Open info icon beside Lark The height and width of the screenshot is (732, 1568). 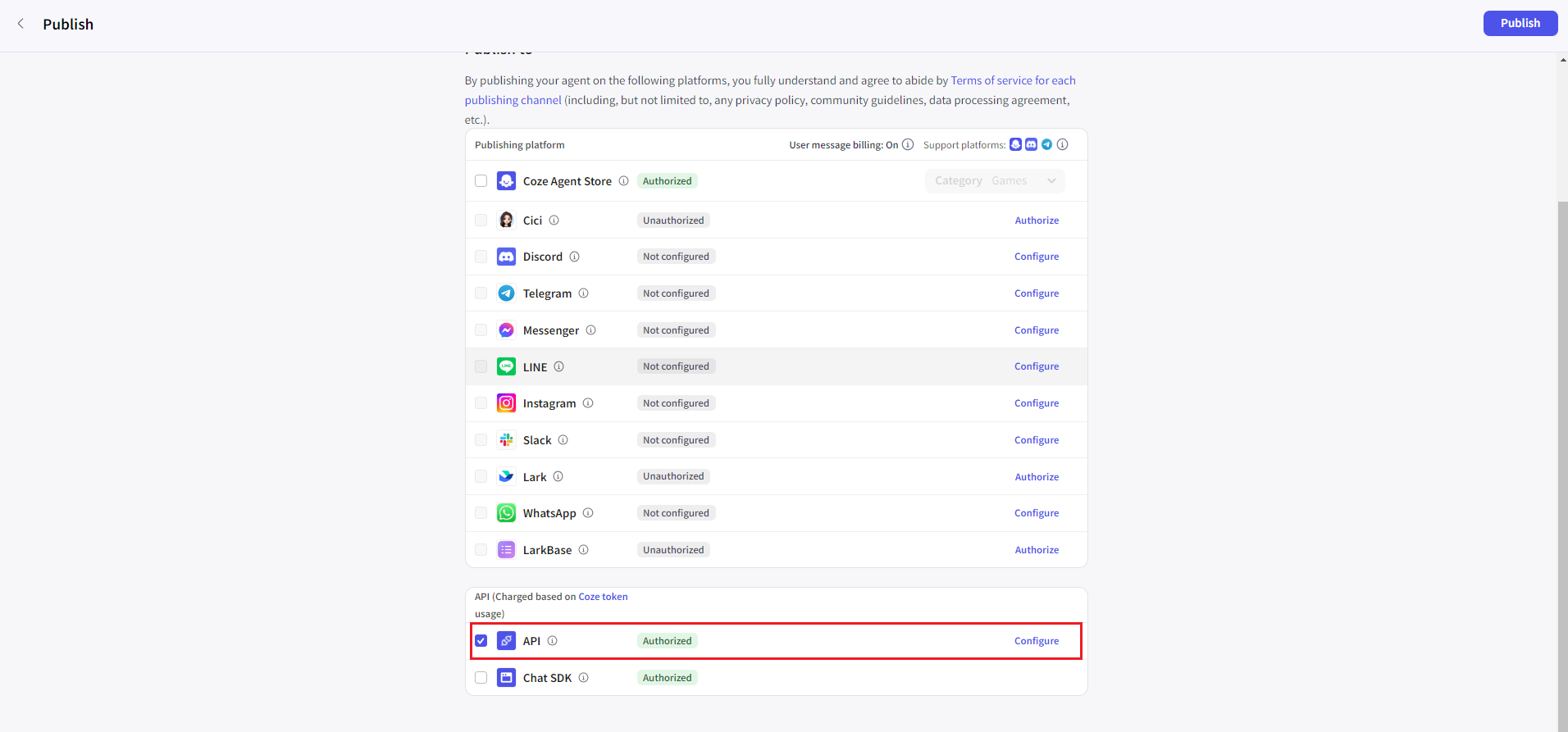[558, 476]
